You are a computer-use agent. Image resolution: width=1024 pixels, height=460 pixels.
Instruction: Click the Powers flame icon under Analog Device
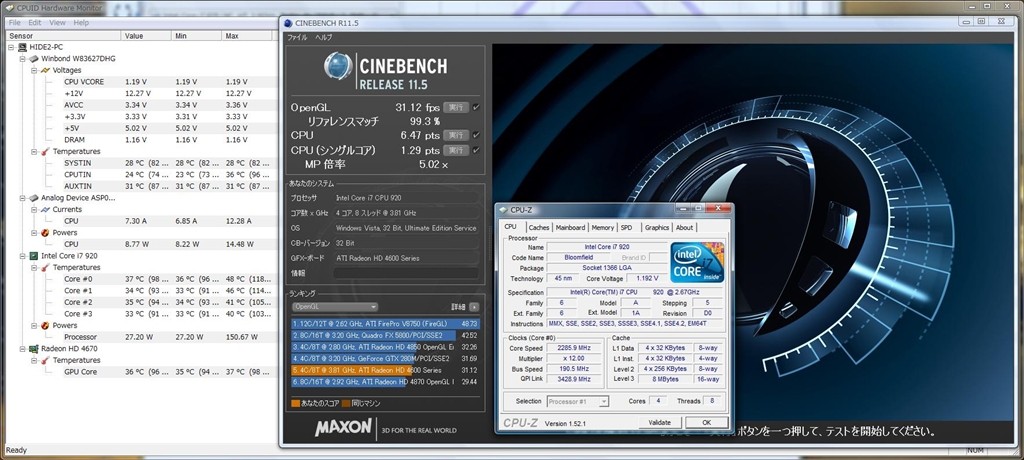[x=43, y=232]
